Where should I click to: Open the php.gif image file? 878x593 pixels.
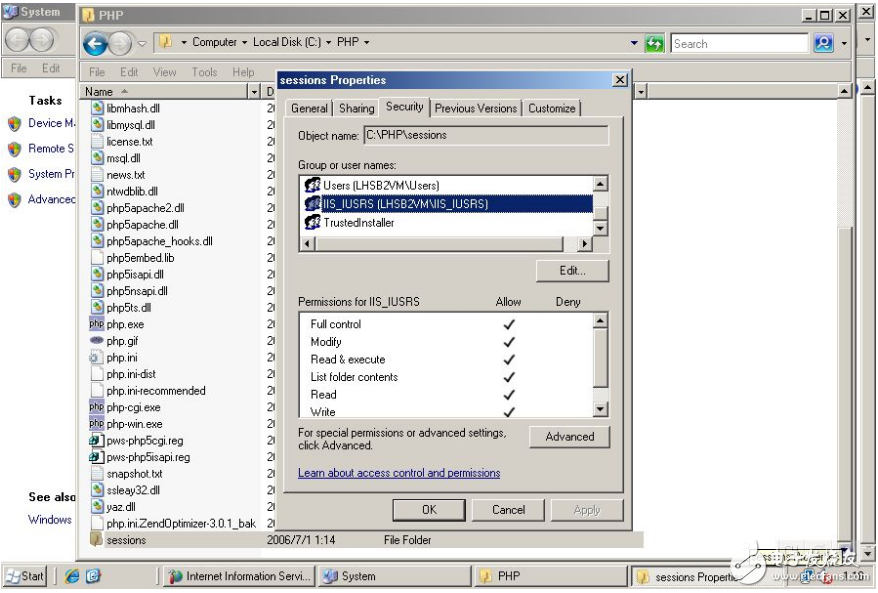click(x=121, y=340)
